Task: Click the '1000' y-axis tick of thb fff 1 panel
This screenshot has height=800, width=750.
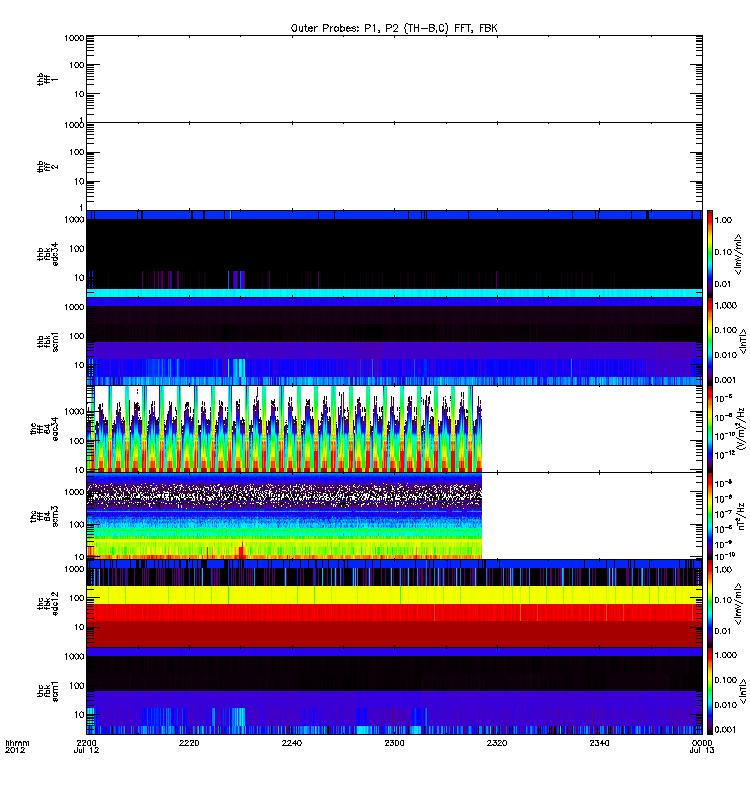Action: [x=74, y=38]
